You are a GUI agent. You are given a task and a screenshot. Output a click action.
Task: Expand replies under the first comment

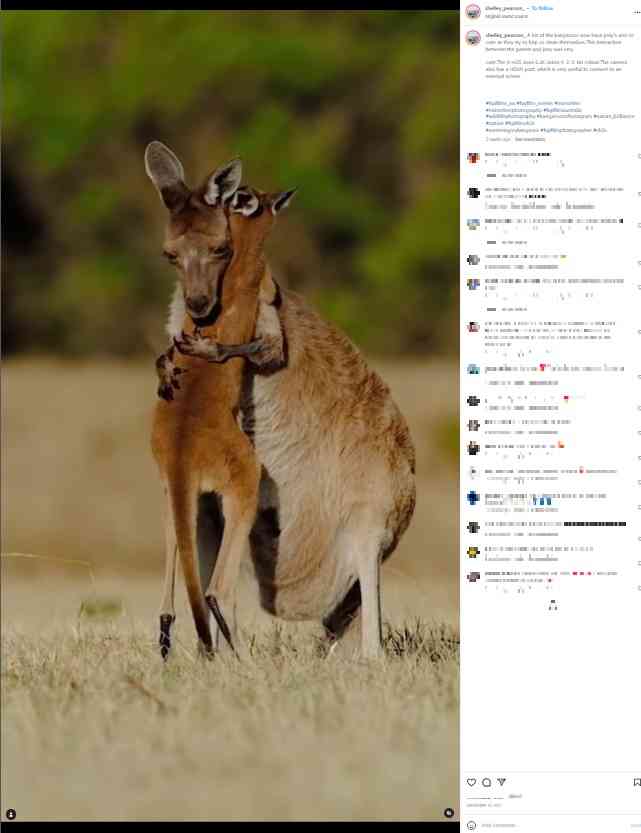point(508,175)
